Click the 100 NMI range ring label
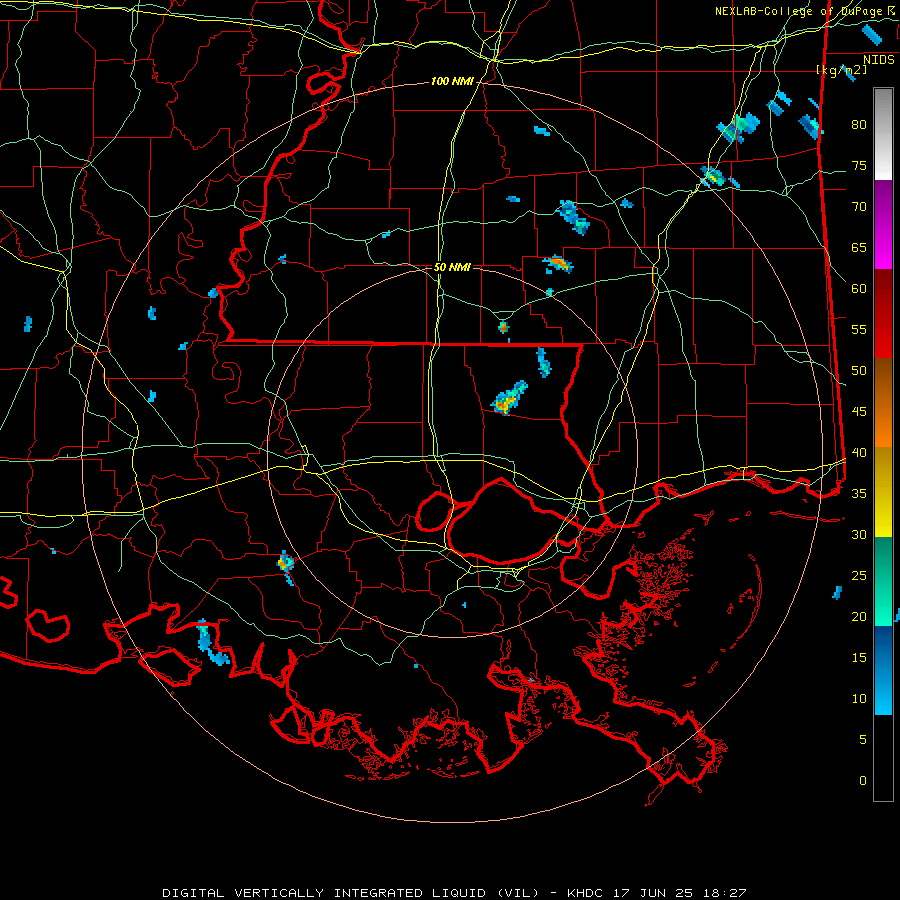900x900 pixels. point(452,82)
